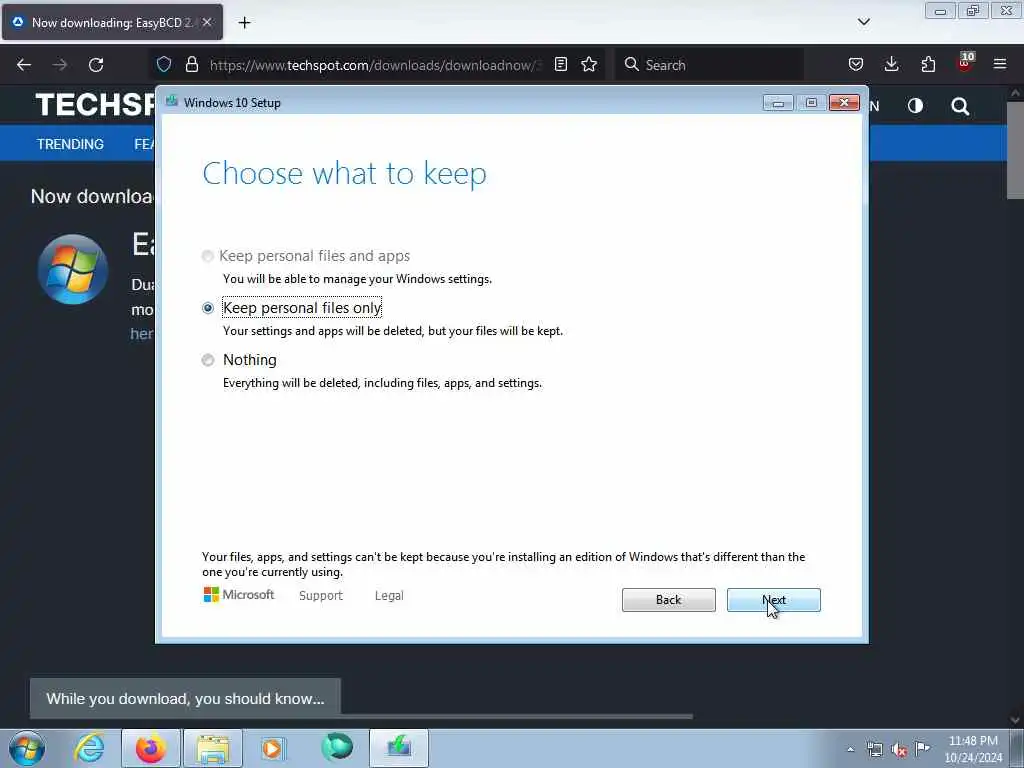The height and width of the screenshot is (768, 1024).
Task: Open Firefox hamburger application menu
Action: [x=1000, y=64]
